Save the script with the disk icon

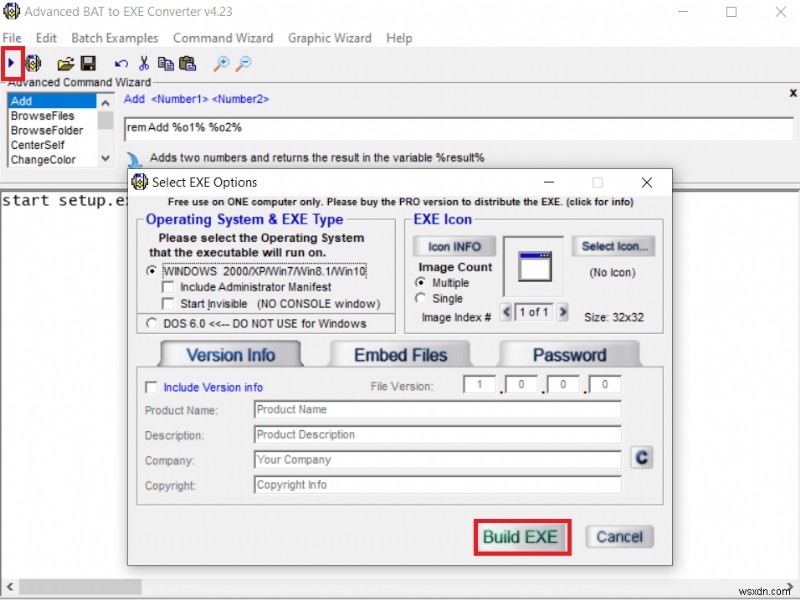[x=90, y=63]
